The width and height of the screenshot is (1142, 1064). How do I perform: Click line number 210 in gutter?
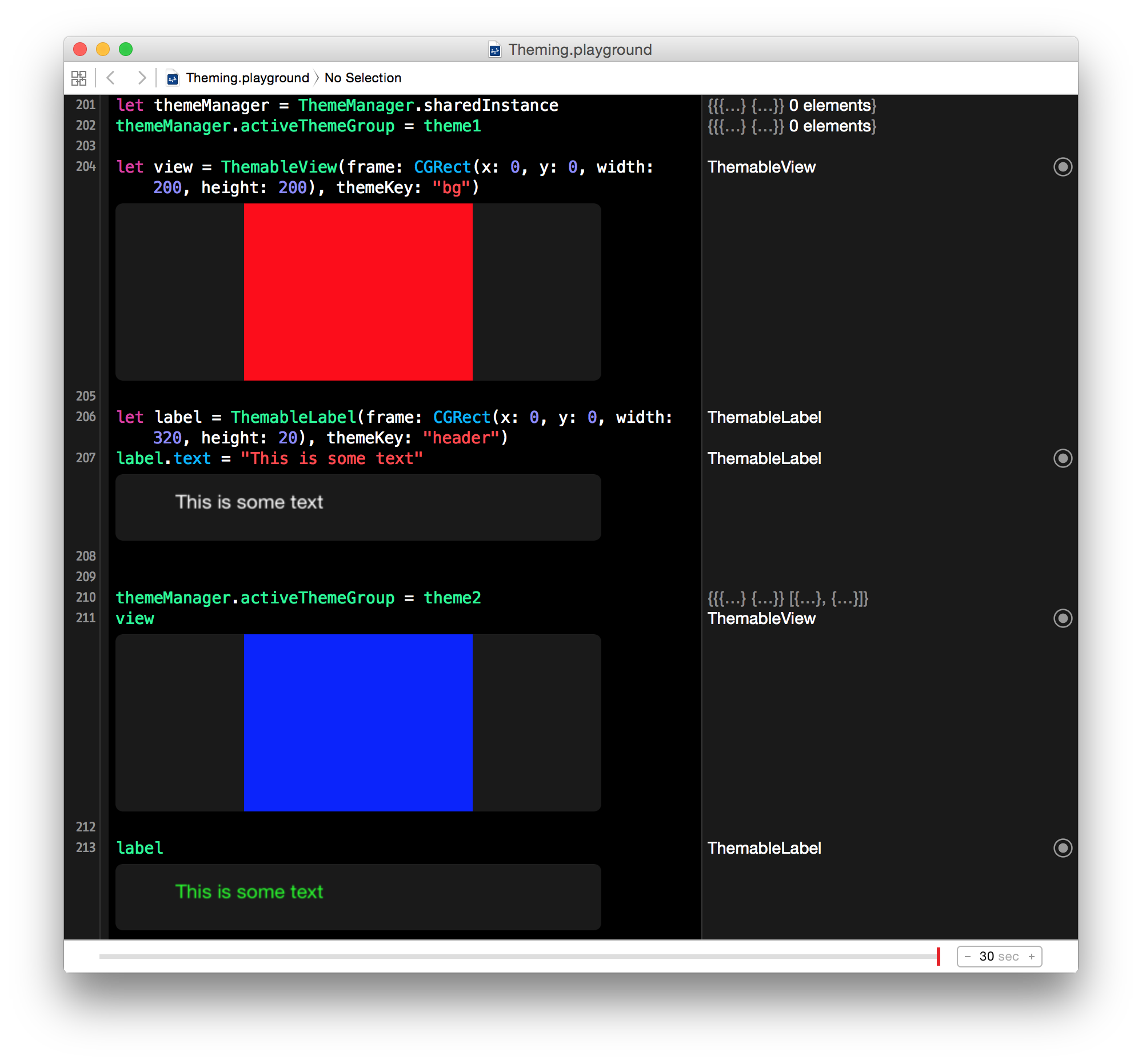click(86, 597)
